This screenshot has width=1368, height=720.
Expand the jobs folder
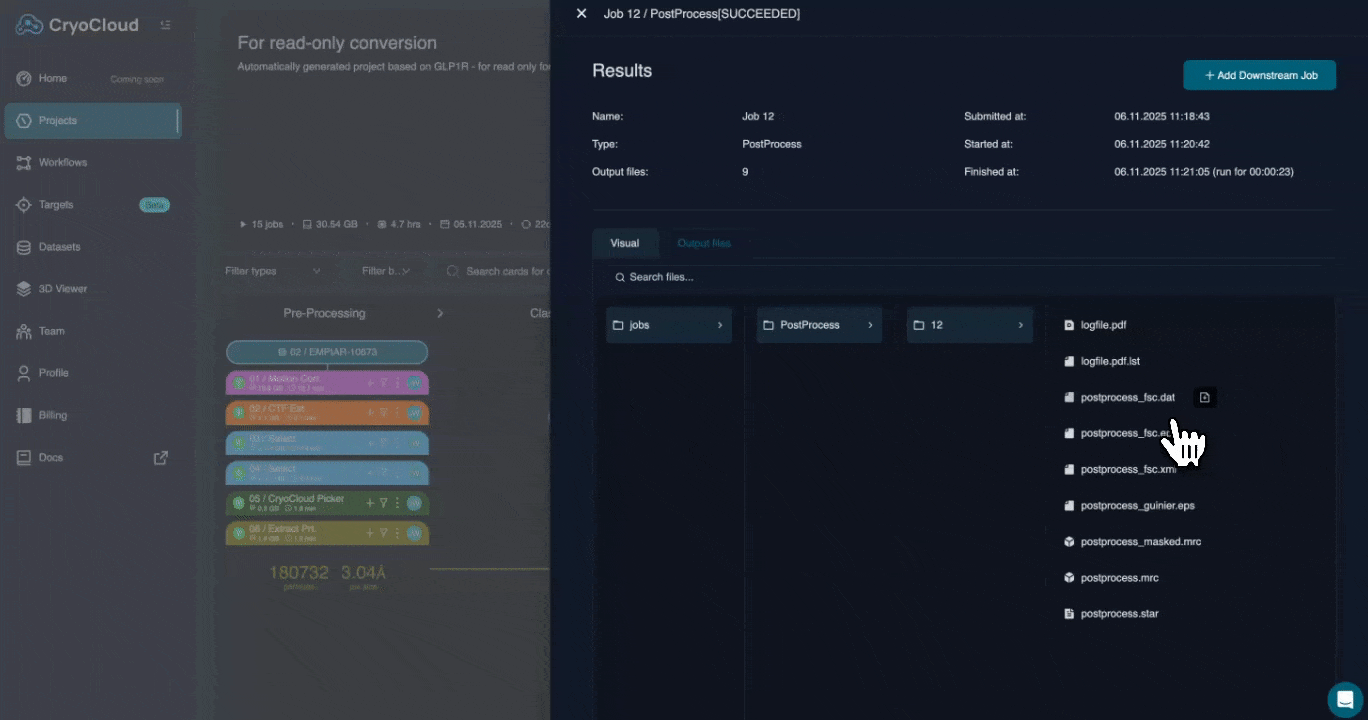coord(668,325)
